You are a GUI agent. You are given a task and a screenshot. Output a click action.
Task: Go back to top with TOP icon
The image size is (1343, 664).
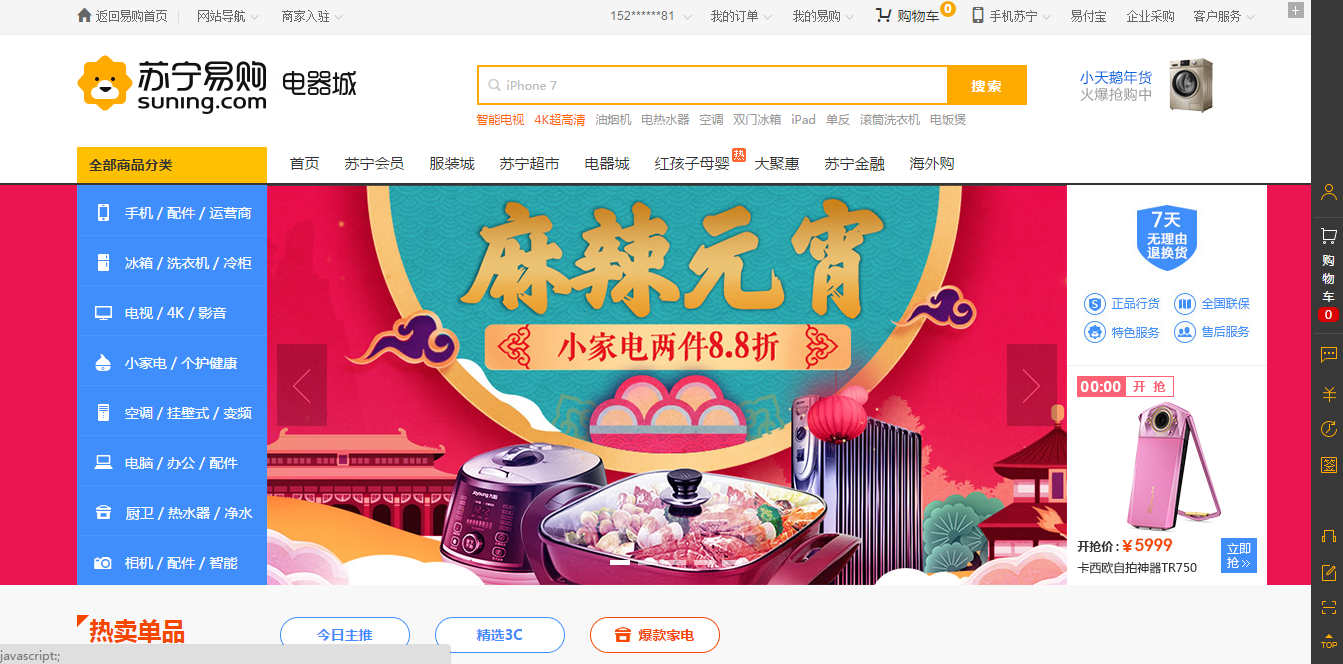tap(1328, 640)
